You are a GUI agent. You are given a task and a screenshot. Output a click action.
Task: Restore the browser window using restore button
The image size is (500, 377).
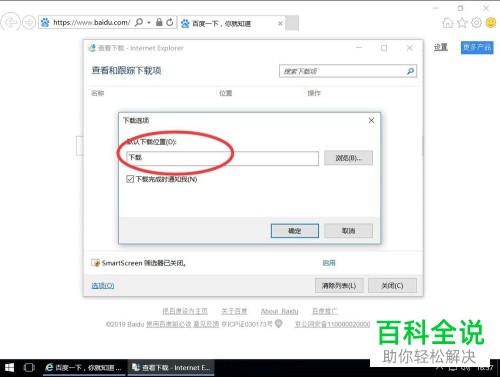tap(460, 8)
